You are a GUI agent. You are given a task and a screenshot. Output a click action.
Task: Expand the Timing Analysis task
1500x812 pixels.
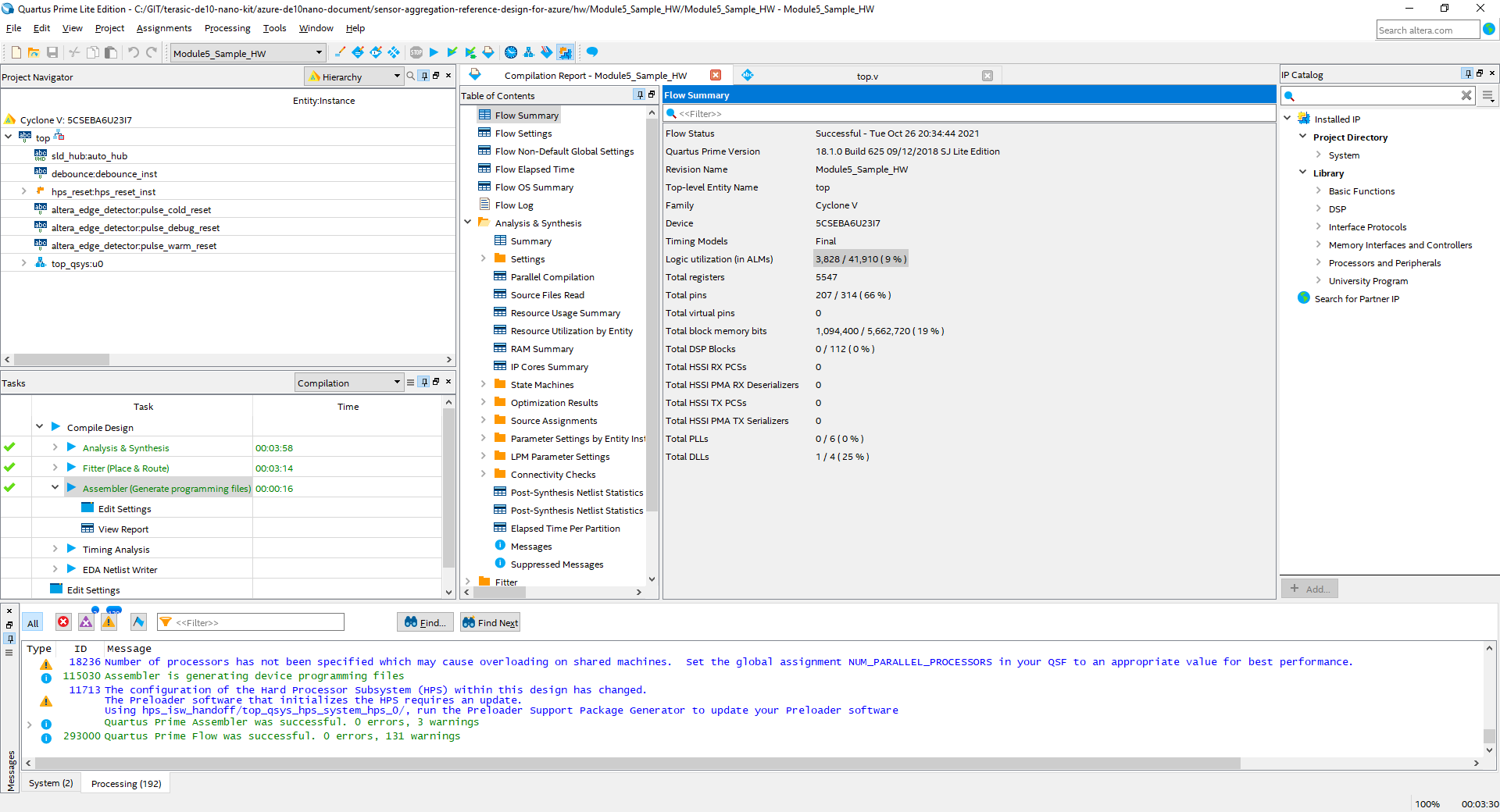55,549
